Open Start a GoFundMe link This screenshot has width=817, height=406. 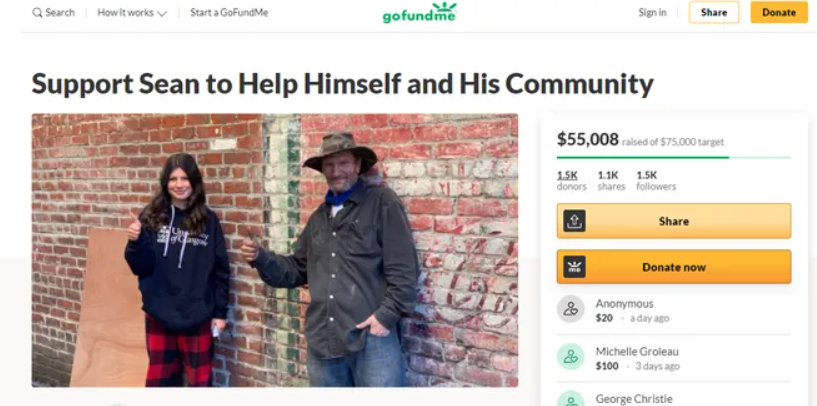pos(229,13)
